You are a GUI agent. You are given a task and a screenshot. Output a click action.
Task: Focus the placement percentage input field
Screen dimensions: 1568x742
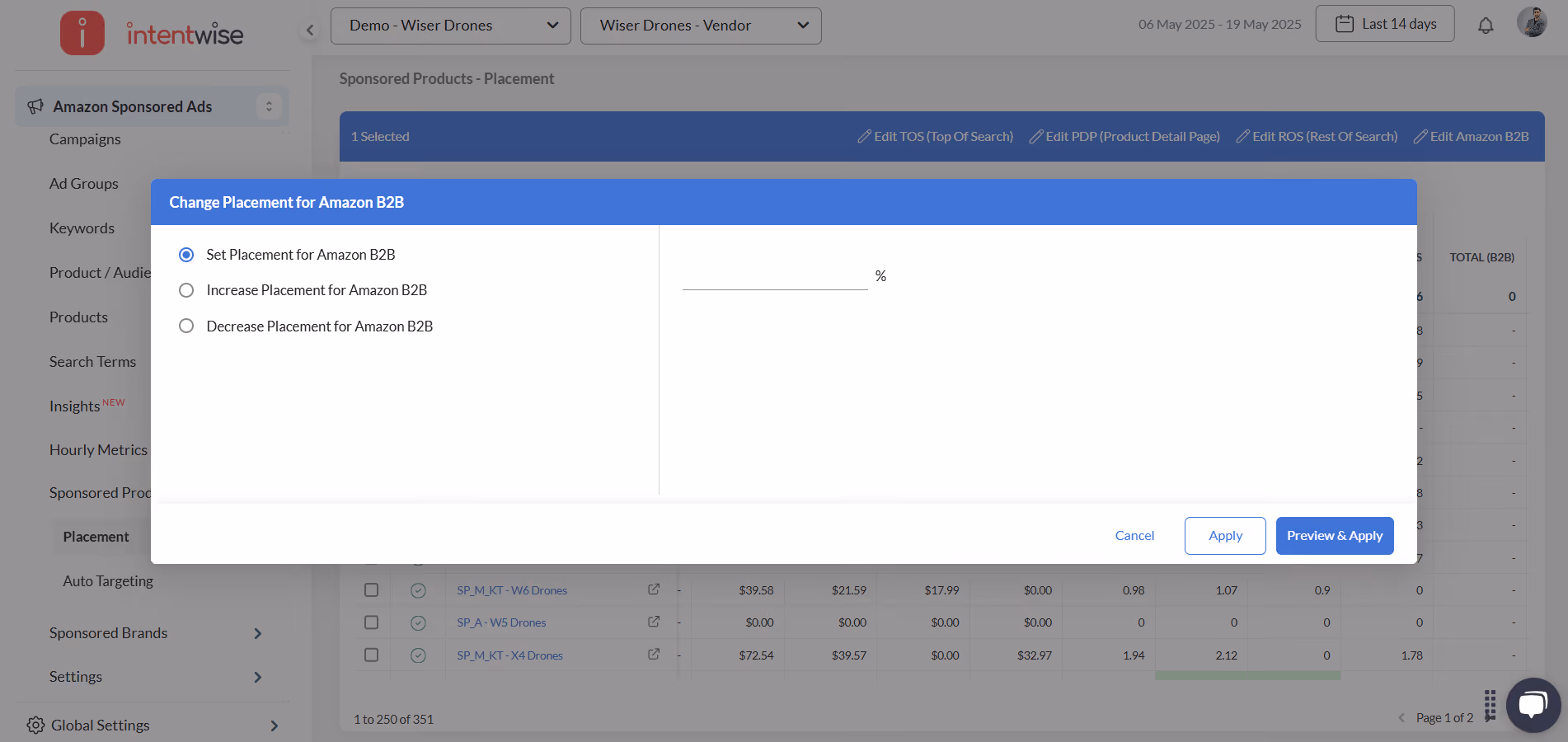click(x=775, y=277)
